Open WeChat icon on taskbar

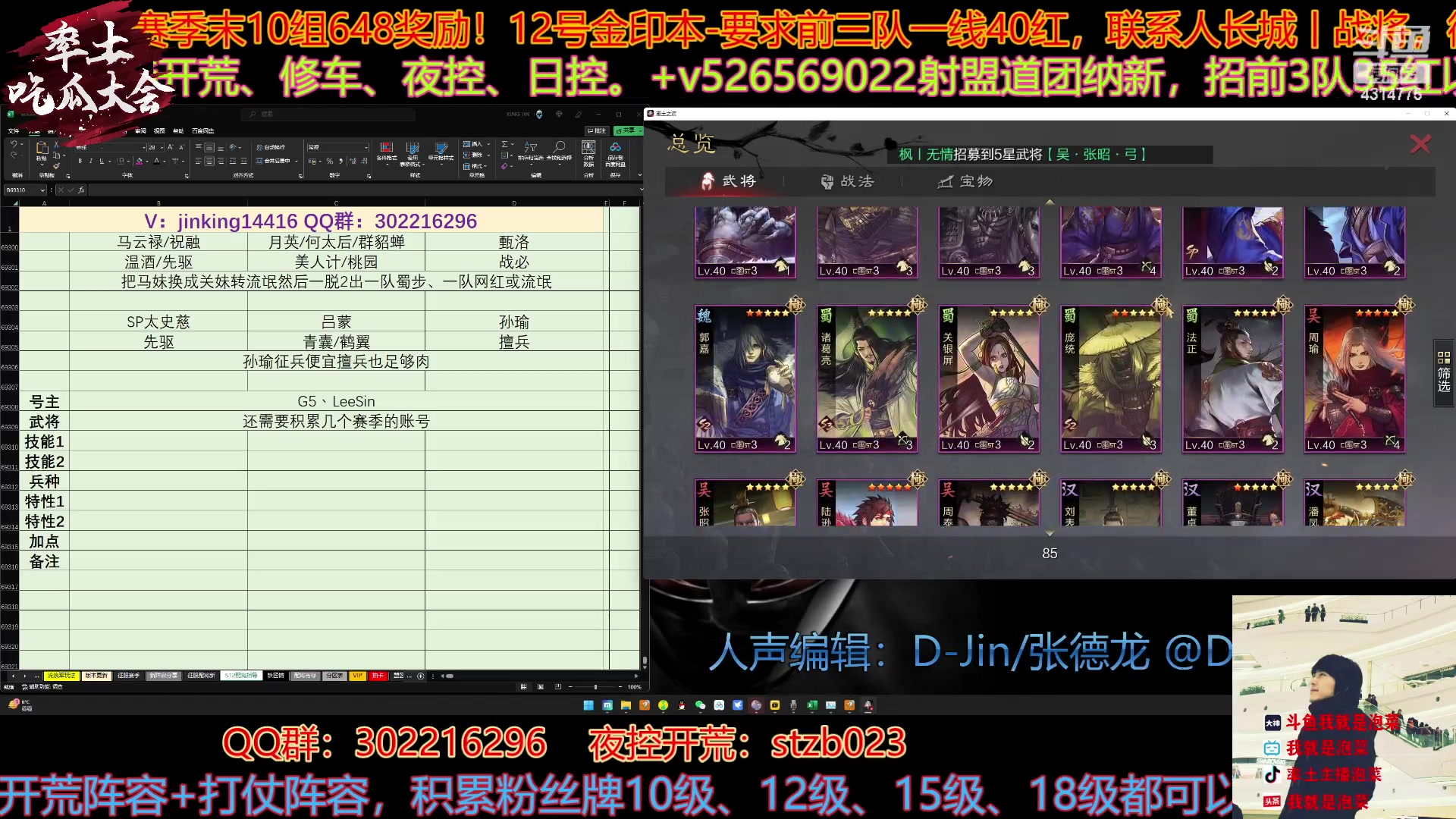[700, 705]
